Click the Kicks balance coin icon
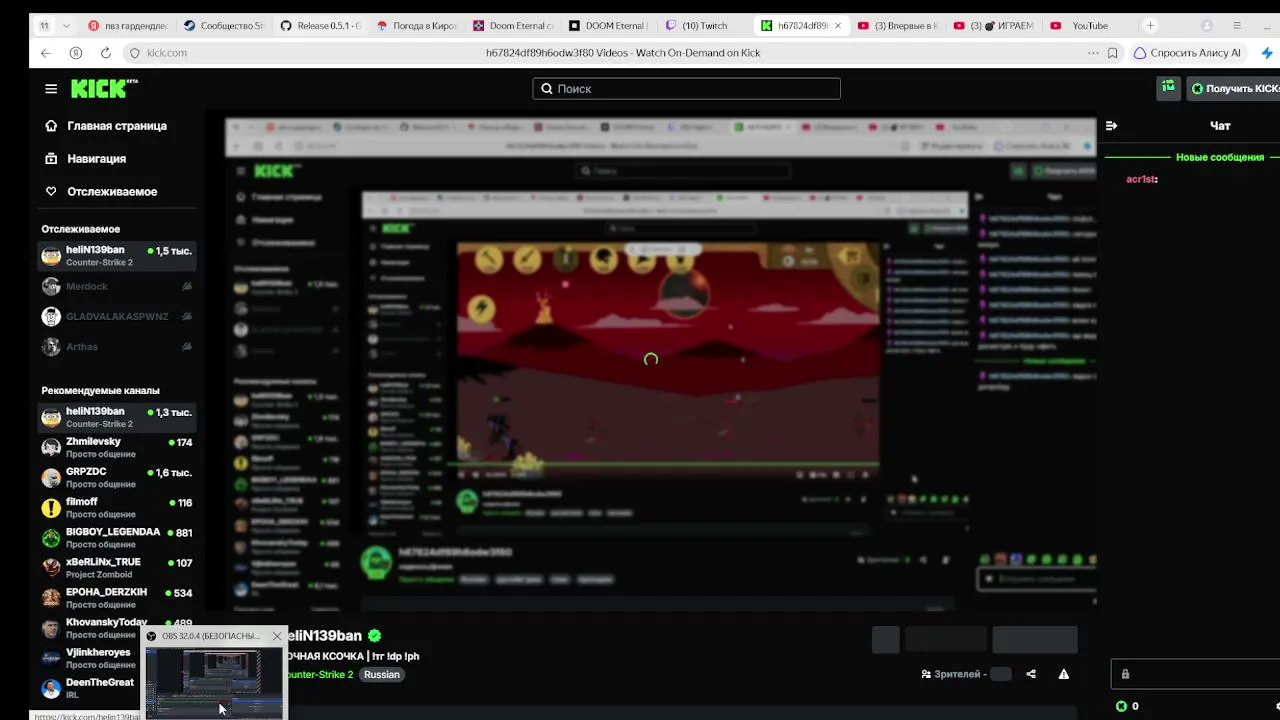This screenshot has height=720, width=1280. coord(1121,706)
